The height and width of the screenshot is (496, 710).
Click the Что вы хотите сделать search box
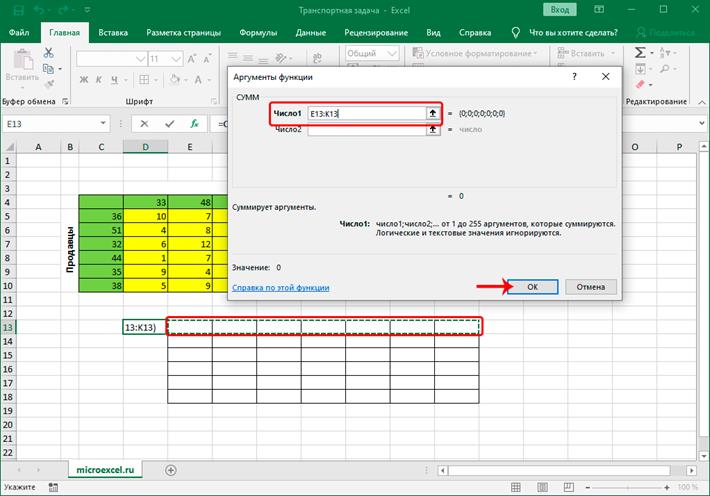[573, 33]
